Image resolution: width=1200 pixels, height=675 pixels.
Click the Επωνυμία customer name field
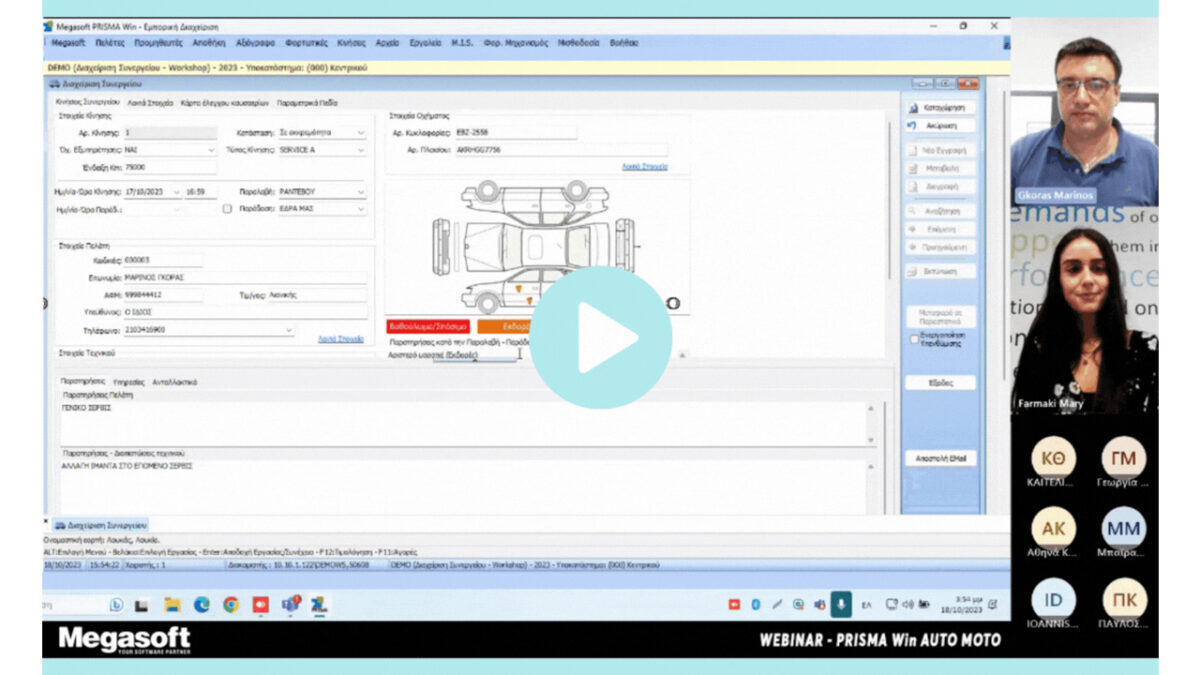(x=244, y=278)
